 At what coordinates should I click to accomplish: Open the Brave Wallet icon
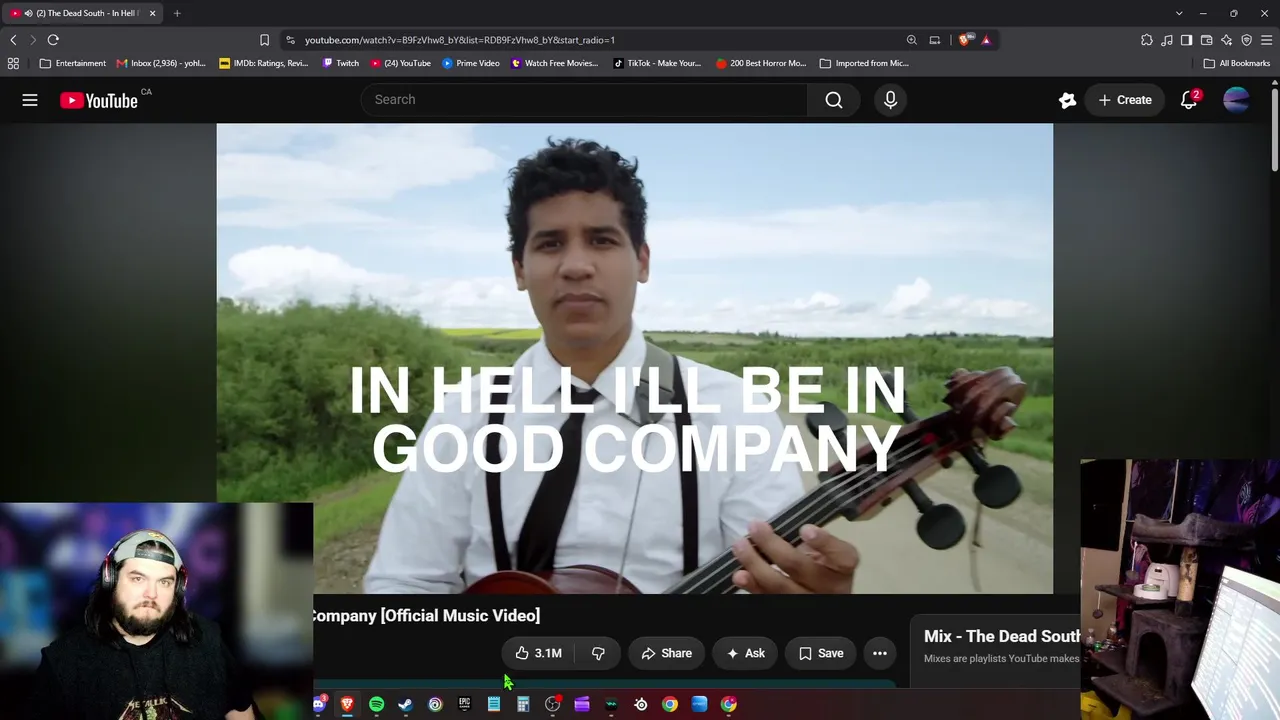coord(1207,40)
